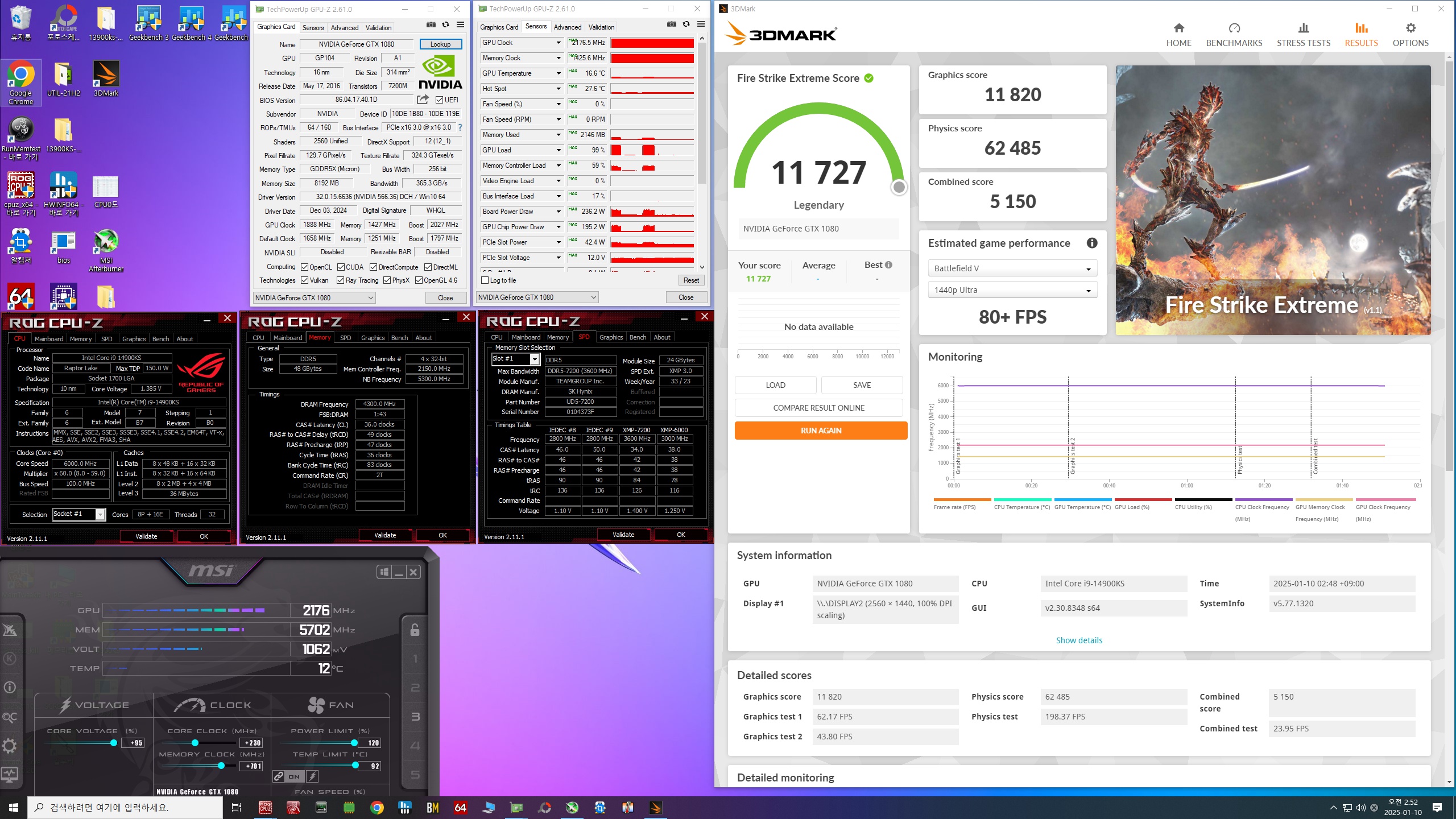Click the Windows Start button

(14, 807)
